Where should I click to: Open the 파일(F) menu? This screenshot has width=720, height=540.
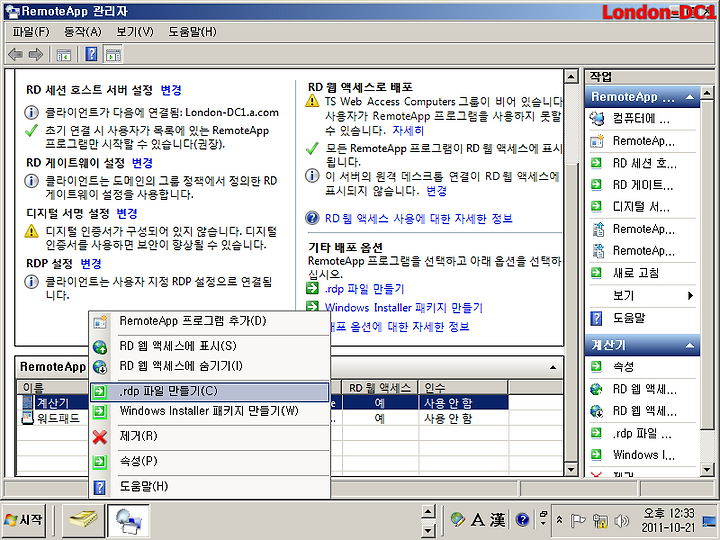[31, 32]
